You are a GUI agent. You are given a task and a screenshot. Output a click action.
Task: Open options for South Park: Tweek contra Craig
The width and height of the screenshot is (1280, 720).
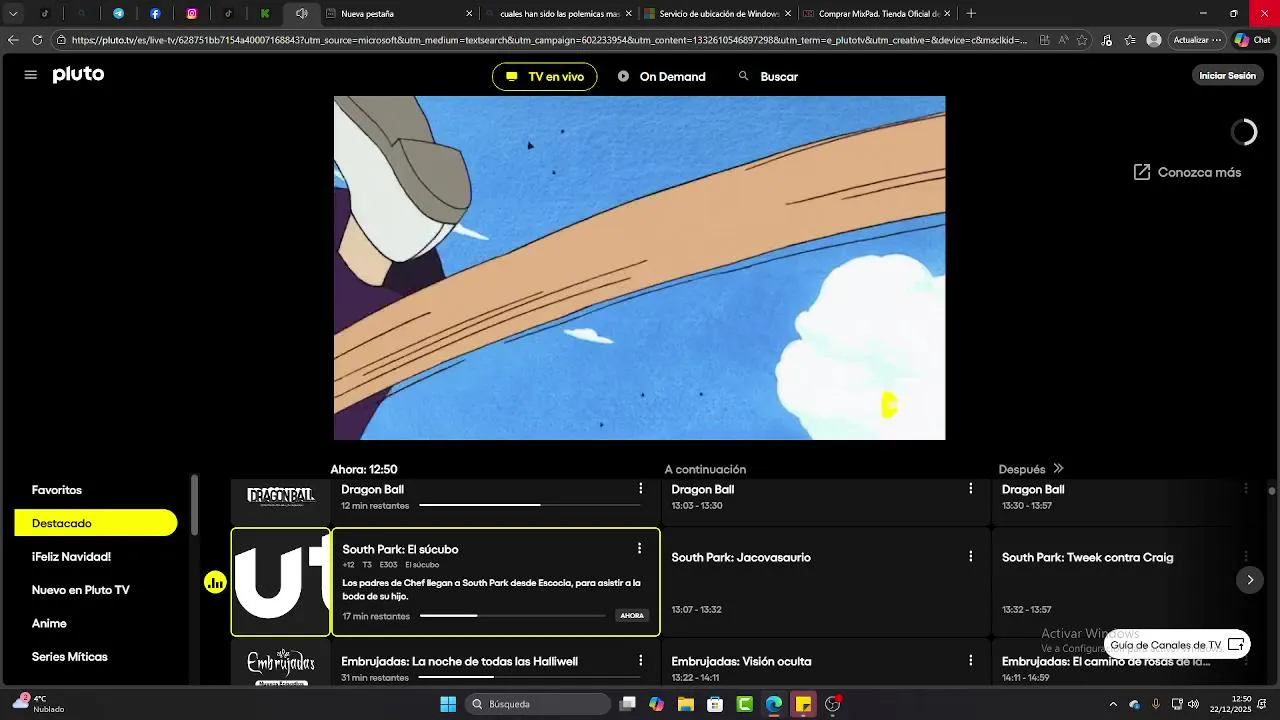(x=1246, y=557)
